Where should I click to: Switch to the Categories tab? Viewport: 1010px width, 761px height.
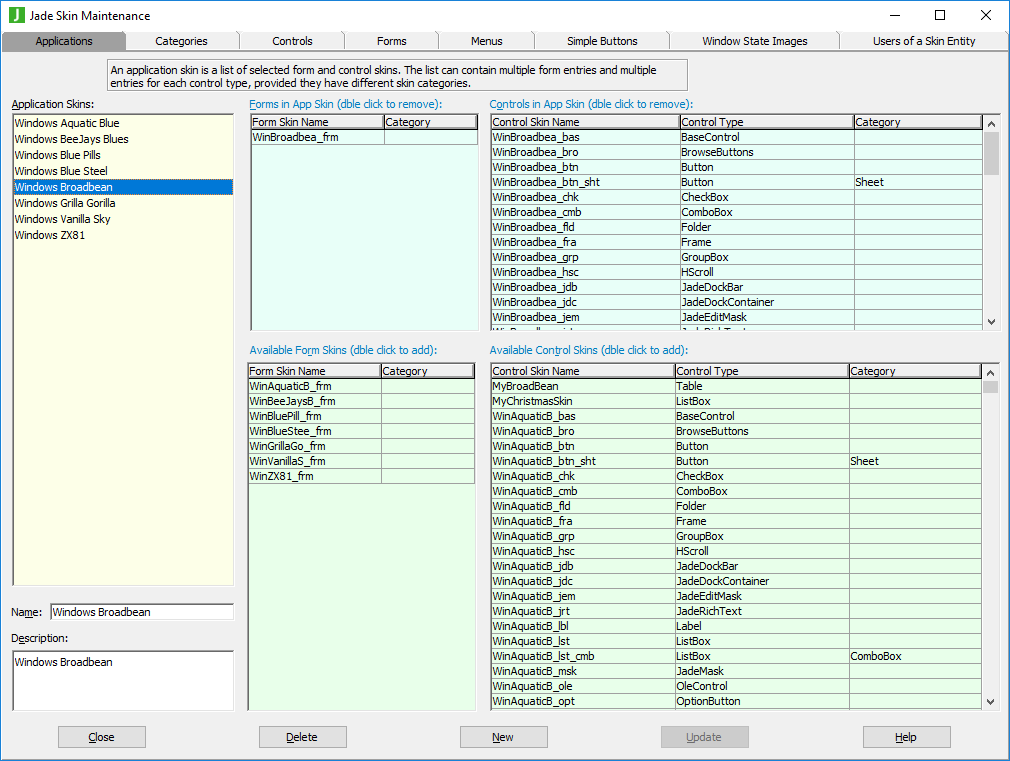pyautogui.click(x=181, y=41)
